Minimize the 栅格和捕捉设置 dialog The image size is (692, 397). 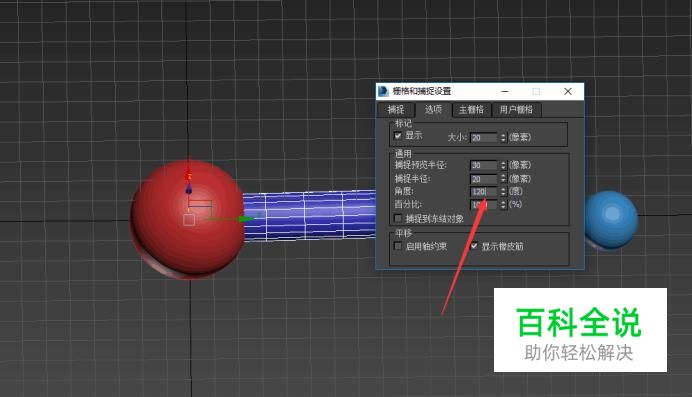point(505,91)
